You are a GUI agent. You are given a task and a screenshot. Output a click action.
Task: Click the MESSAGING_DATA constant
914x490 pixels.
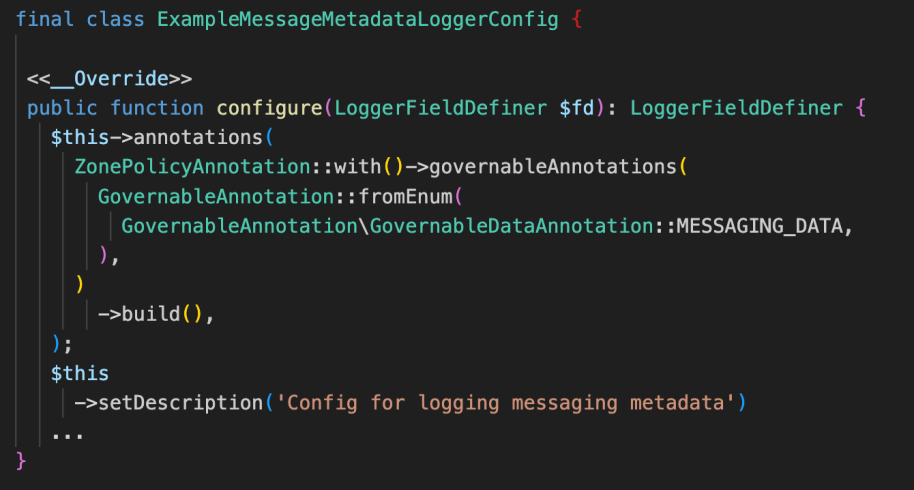(x=760, y=226)
